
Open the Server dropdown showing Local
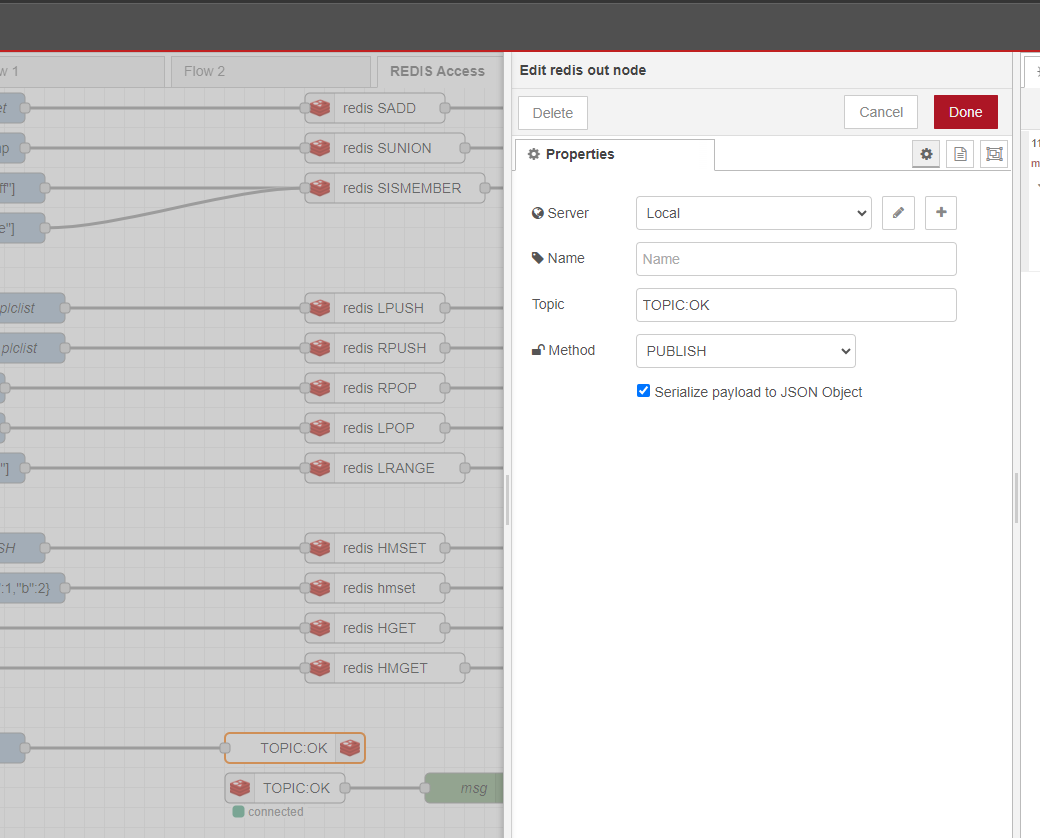click(x=753, y=213)
